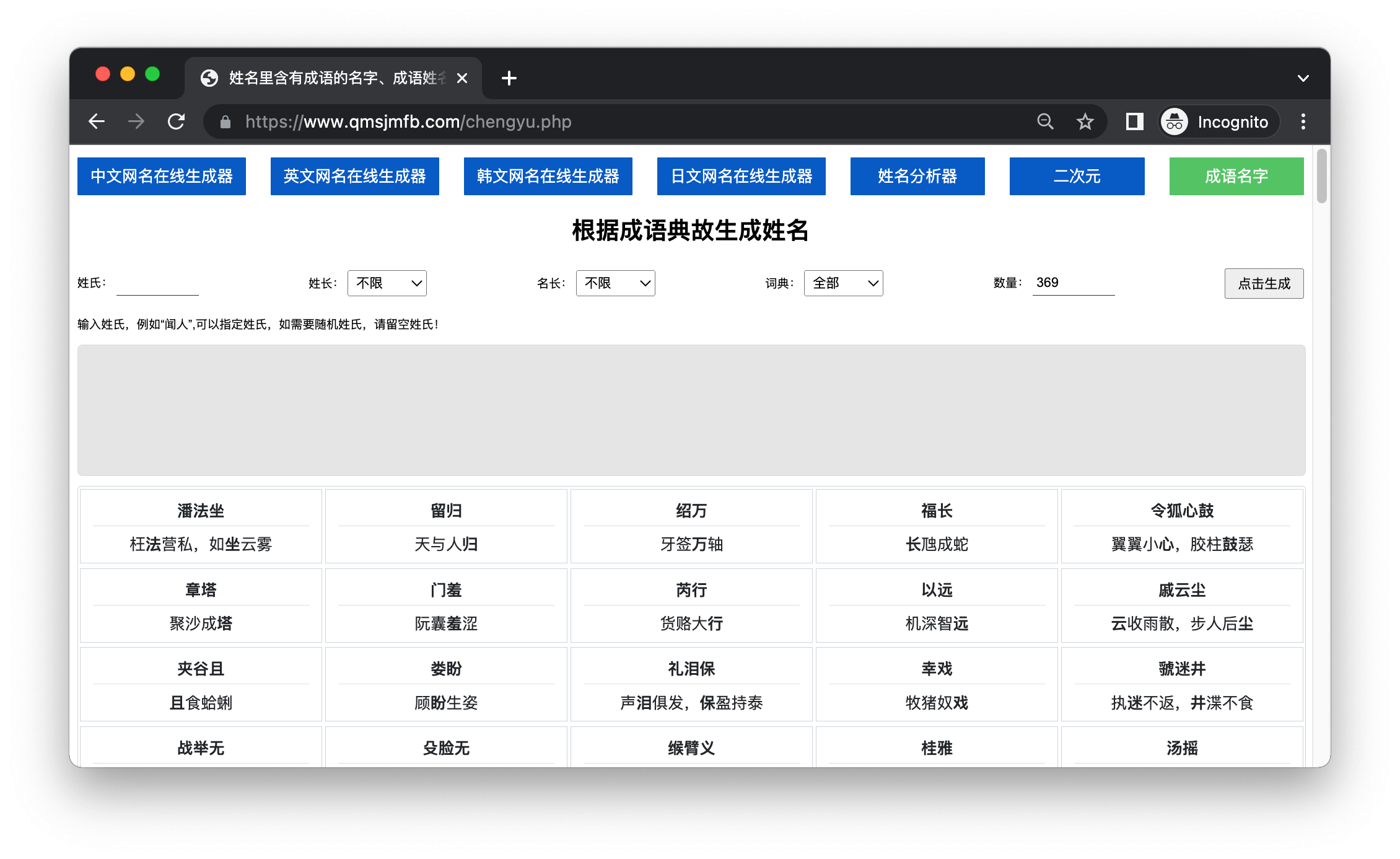Select the 姓名里含有成语的名字 browser tab
The image size is (1400, 859).
(333, 78)
